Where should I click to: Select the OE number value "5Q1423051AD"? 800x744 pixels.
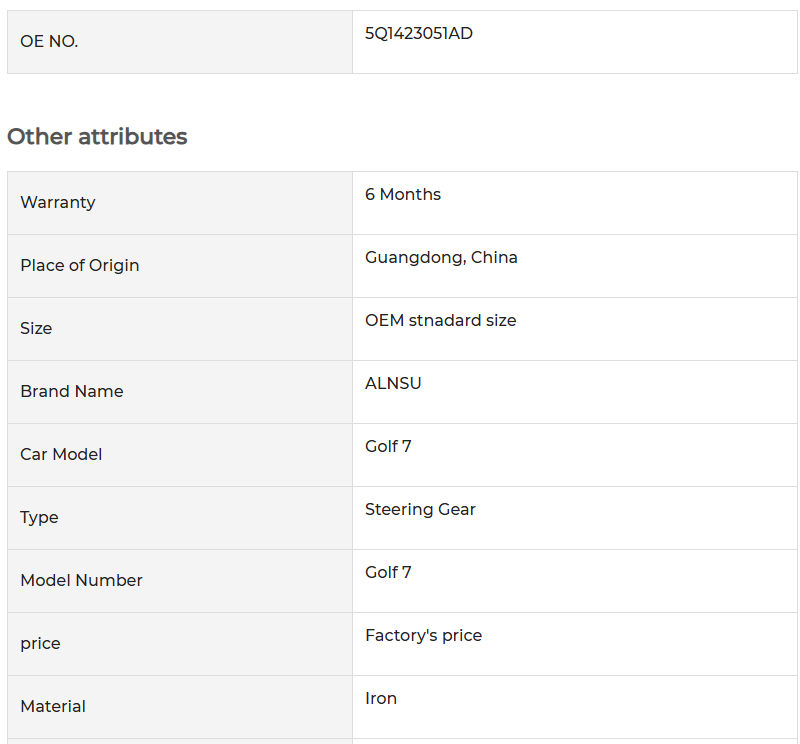pyautogui.click(x=419, y=34)
